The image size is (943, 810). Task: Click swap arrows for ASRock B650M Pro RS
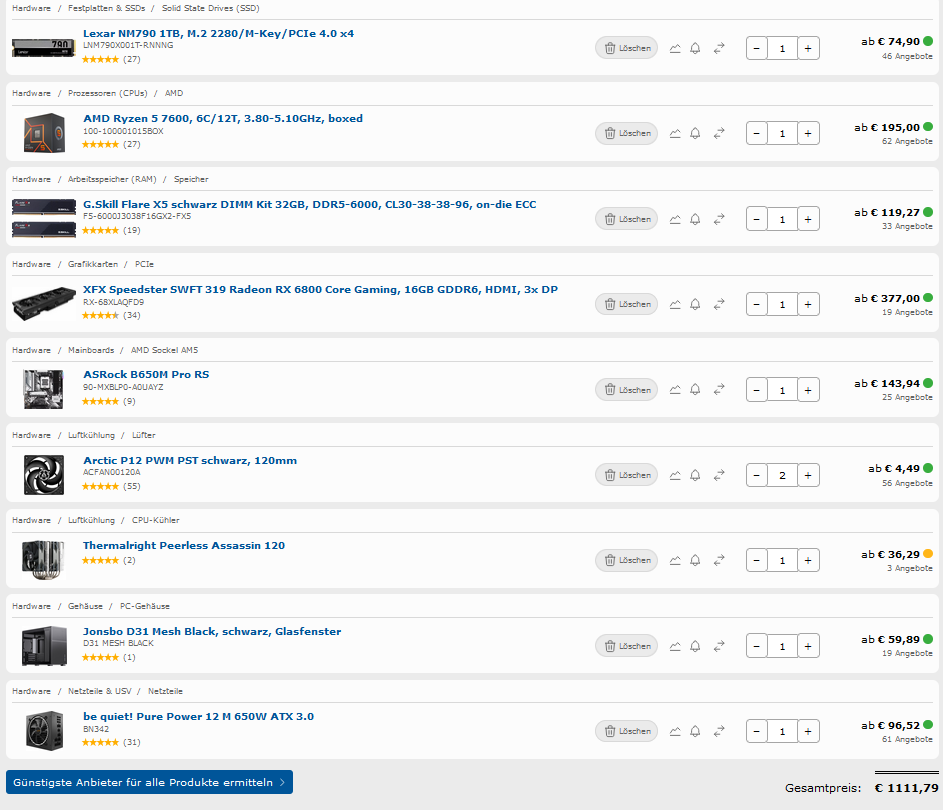click(719, 390)
